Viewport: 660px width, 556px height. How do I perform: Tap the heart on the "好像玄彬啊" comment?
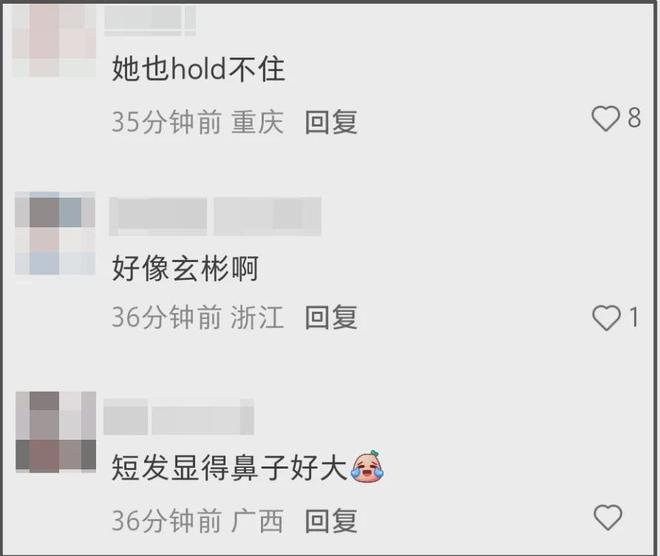[606, 317]
